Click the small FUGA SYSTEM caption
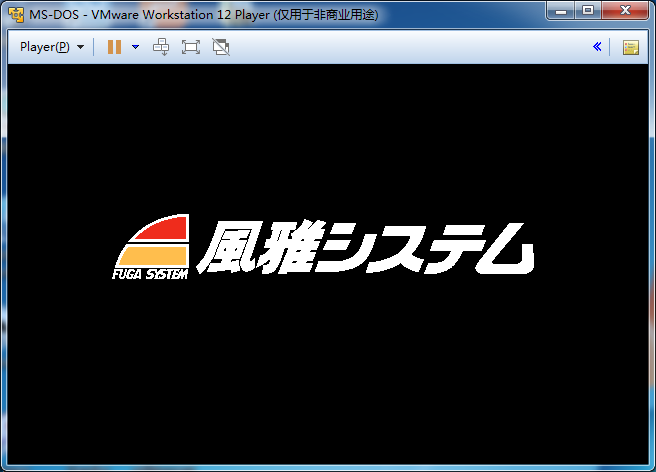This screenshot has width=656, height=472. pyautogui.click(x=150, y=275)
